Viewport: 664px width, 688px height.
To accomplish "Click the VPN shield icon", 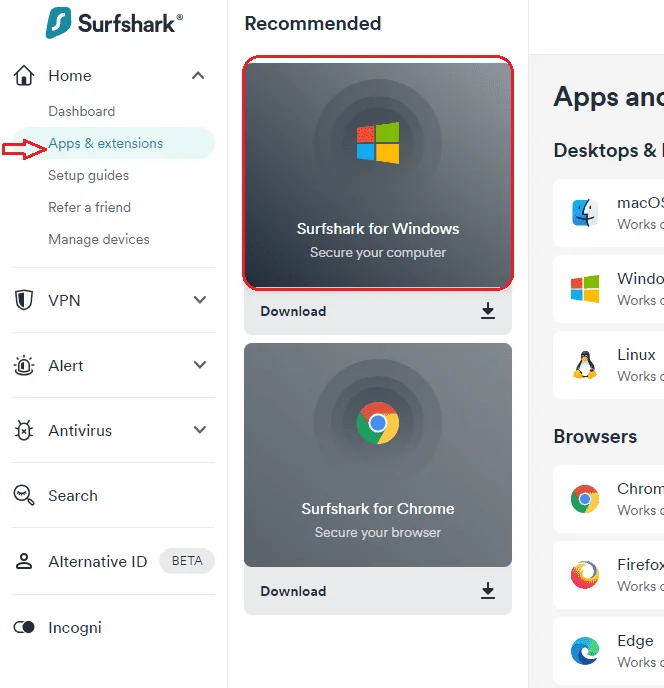I will (24, 300).
